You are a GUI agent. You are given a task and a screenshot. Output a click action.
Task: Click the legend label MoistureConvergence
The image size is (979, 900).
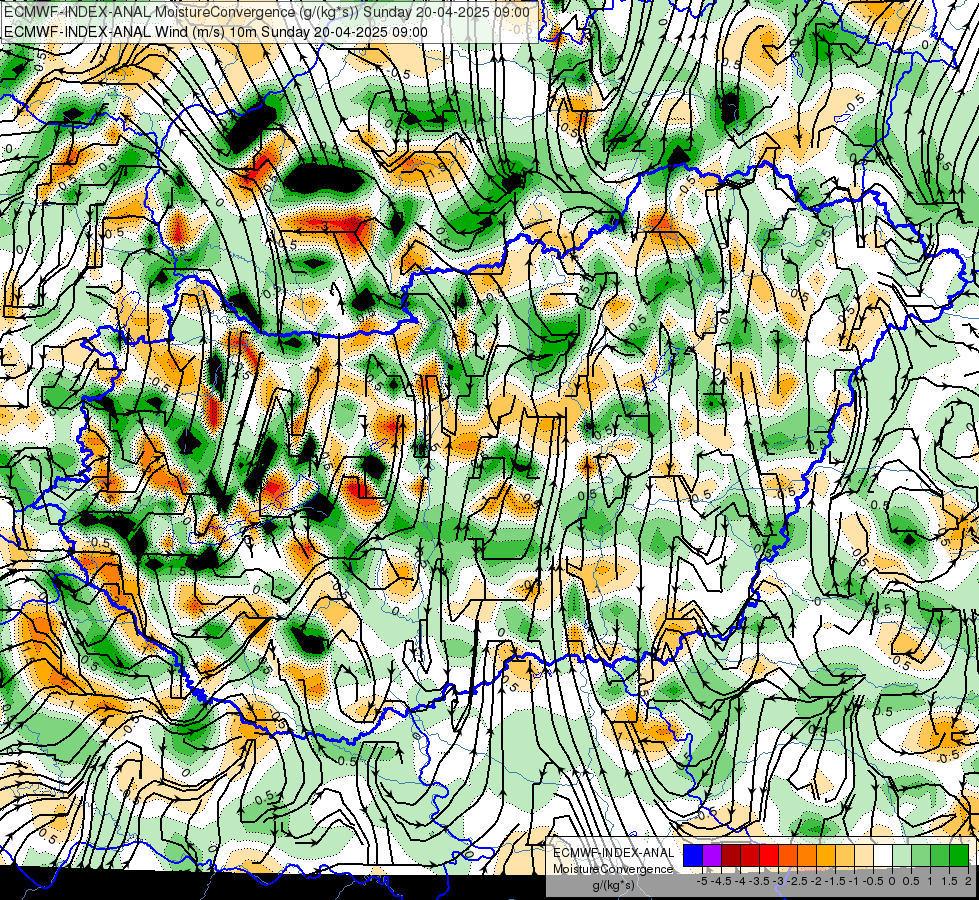613,869
